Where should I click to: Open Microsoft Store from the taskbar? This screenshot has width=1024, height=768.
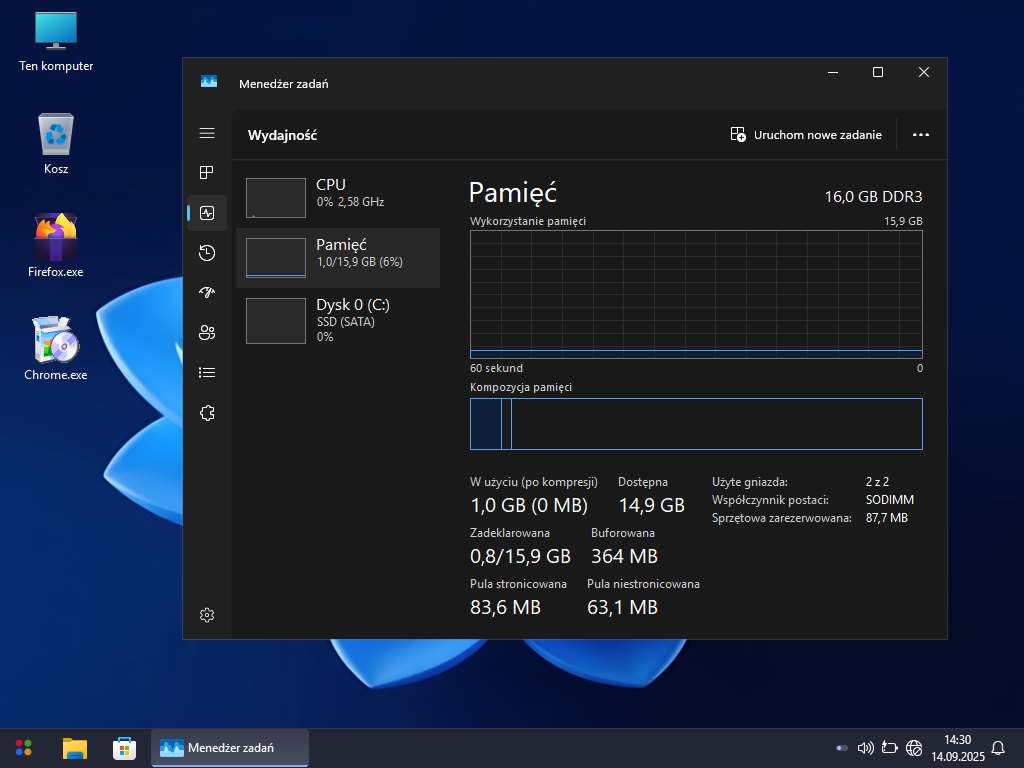pyautogui.click(x=124, y=748)
